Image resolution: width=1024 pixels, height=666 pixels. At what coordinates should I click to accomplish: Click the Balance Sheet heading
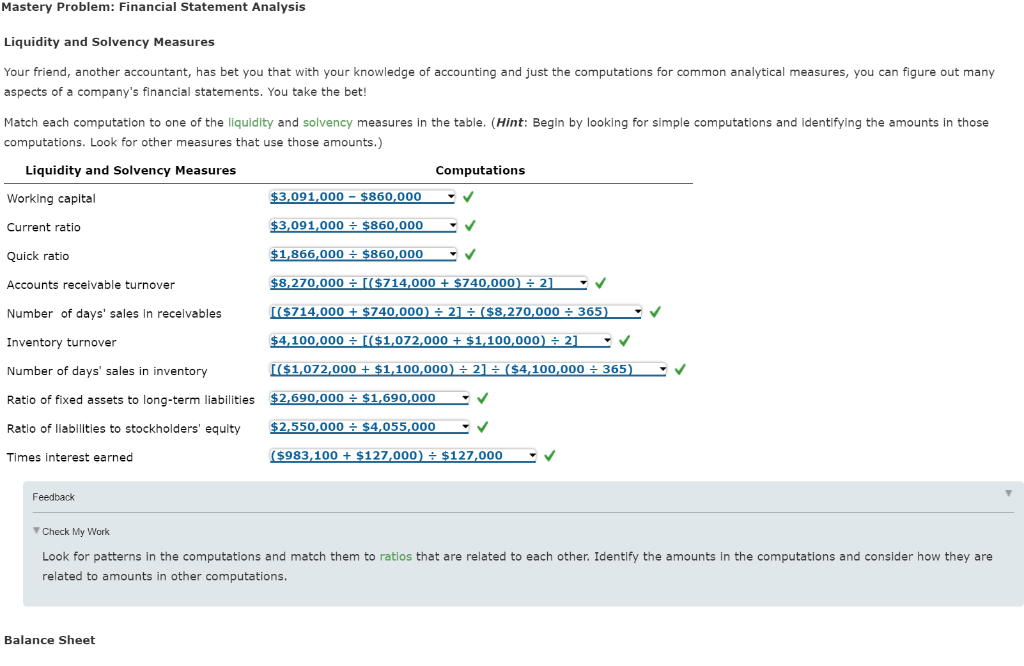tap(49, 639)
